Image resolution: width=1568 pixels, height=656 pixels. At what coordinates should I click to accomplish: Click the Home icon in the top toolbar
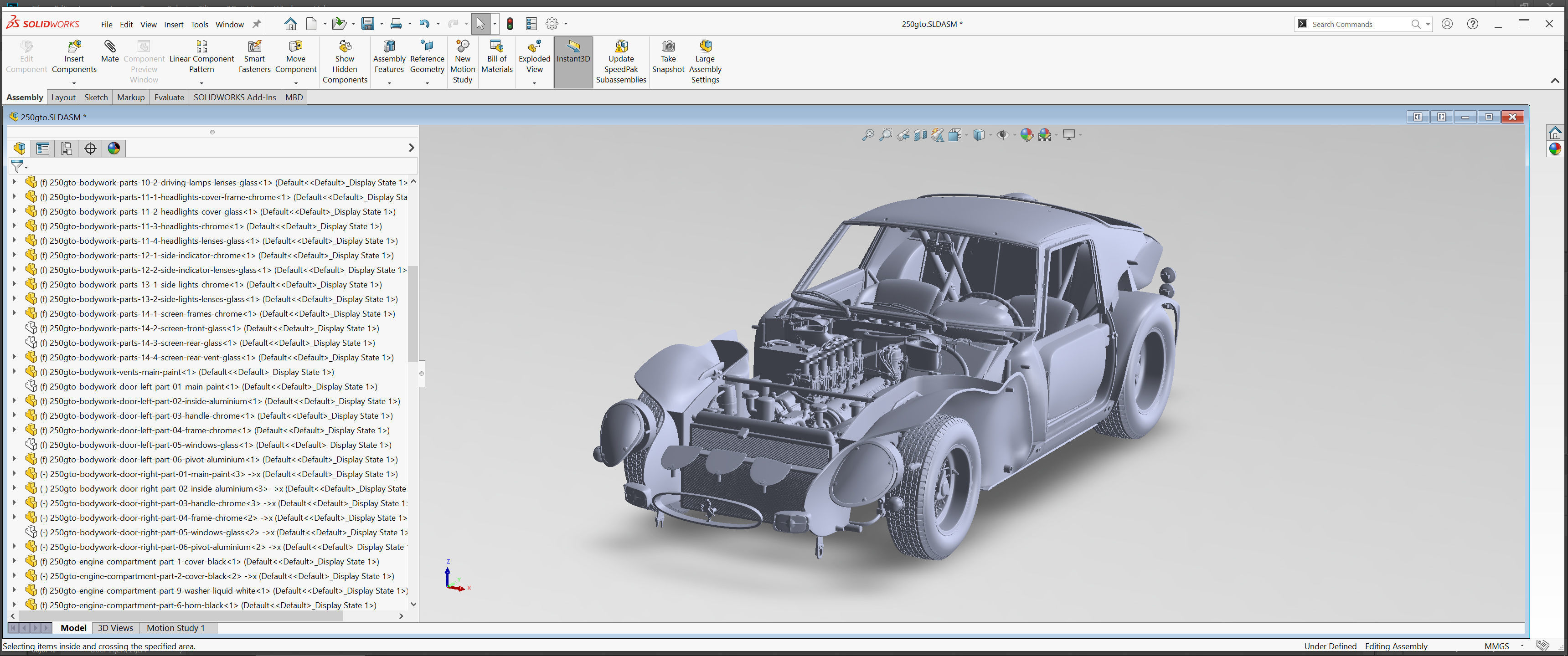click(290, 24)
